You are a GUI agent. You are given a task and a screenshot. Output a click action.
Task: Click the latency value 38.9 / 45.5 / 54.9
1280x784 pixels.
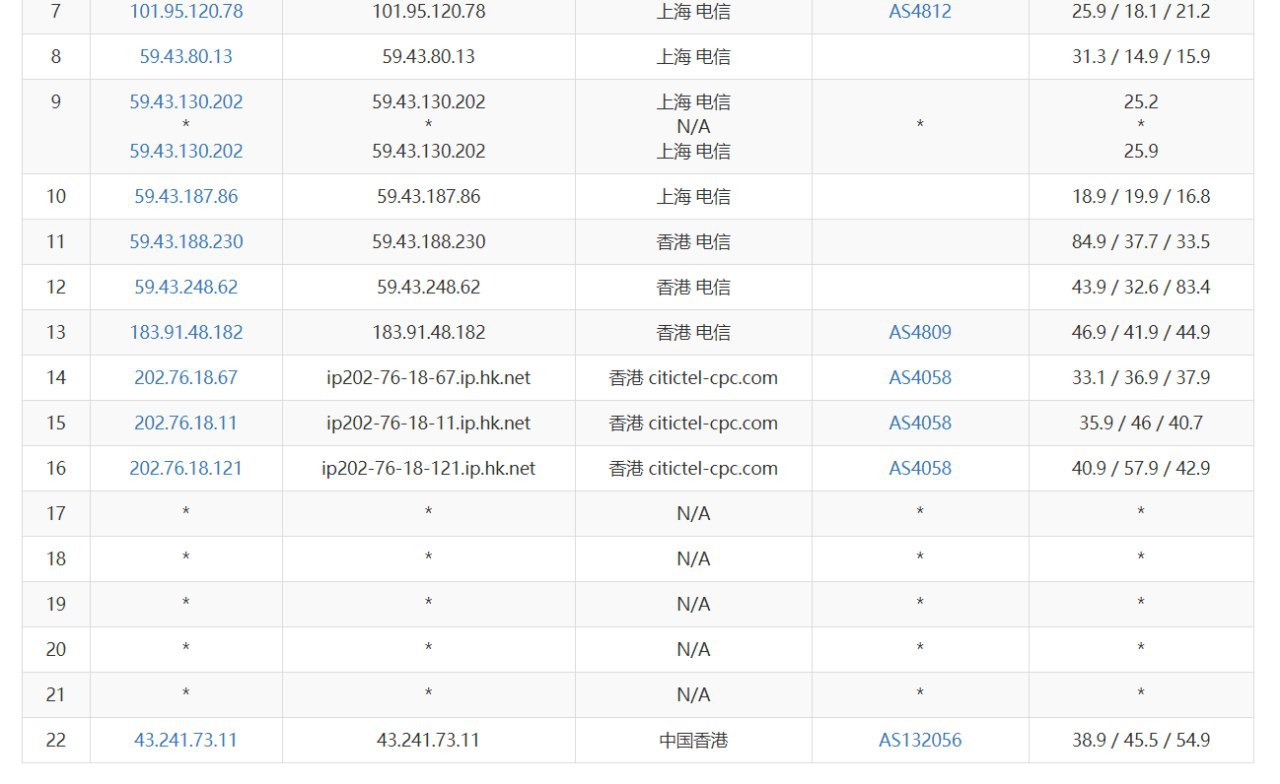[x=1141, y=740]
